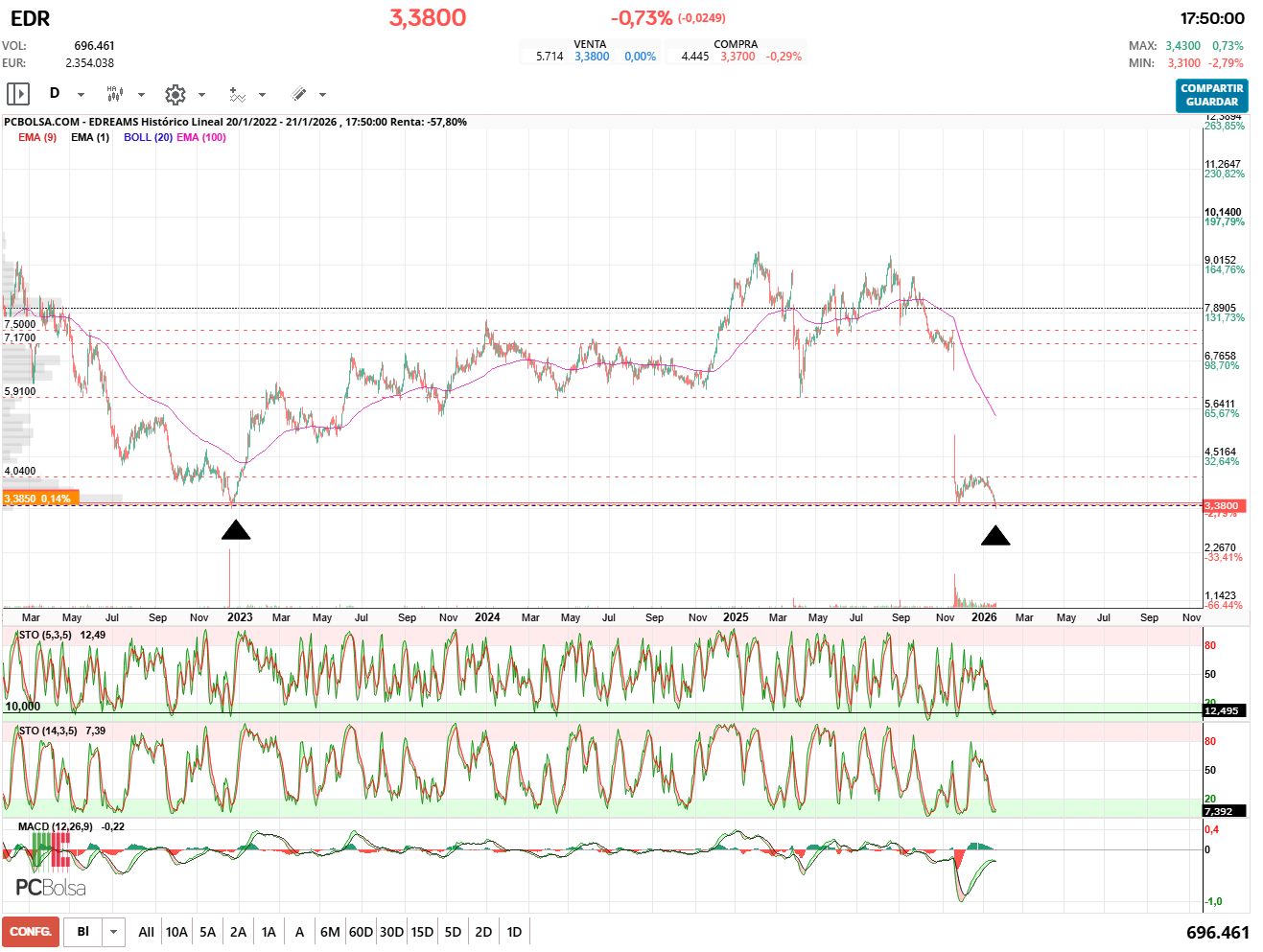Select the pencil drawing tool icon
Viewport: 1263px width, 952px height.
pyautogui.click(x=298, y=94)
